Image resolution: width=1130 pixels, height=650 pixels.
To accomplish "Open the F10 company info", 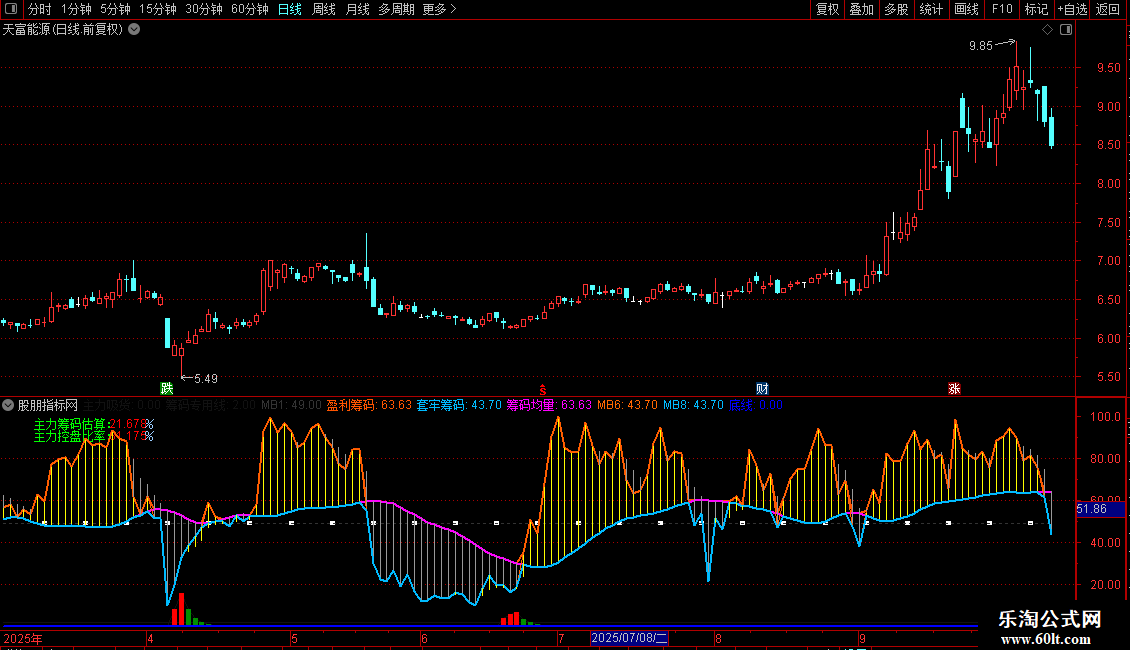I will click(1001, 9).
